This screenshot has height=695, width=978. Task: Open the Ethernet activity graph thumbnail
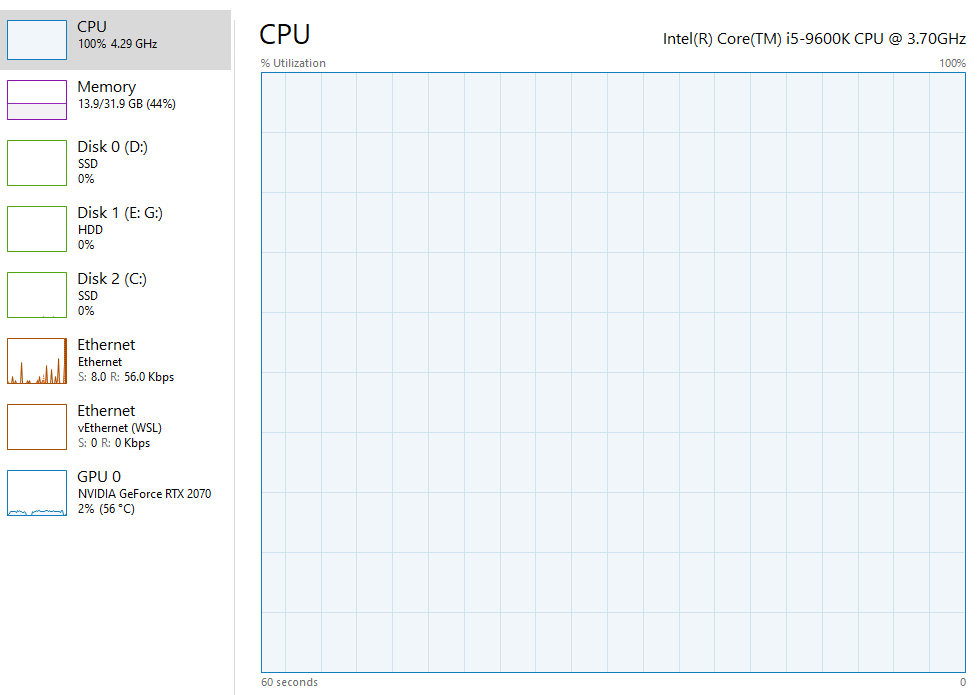(37, 361)
